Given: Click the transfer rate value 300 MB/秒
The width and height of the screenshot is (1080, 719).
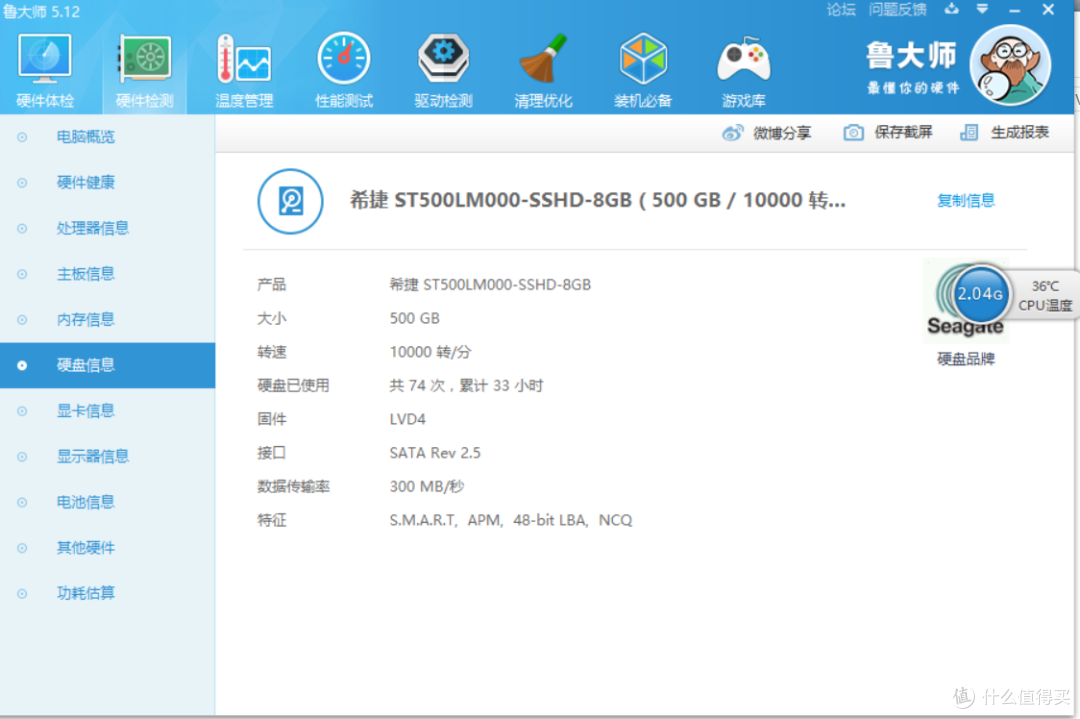Looking at the screenshot, I should tap(427, 487).
